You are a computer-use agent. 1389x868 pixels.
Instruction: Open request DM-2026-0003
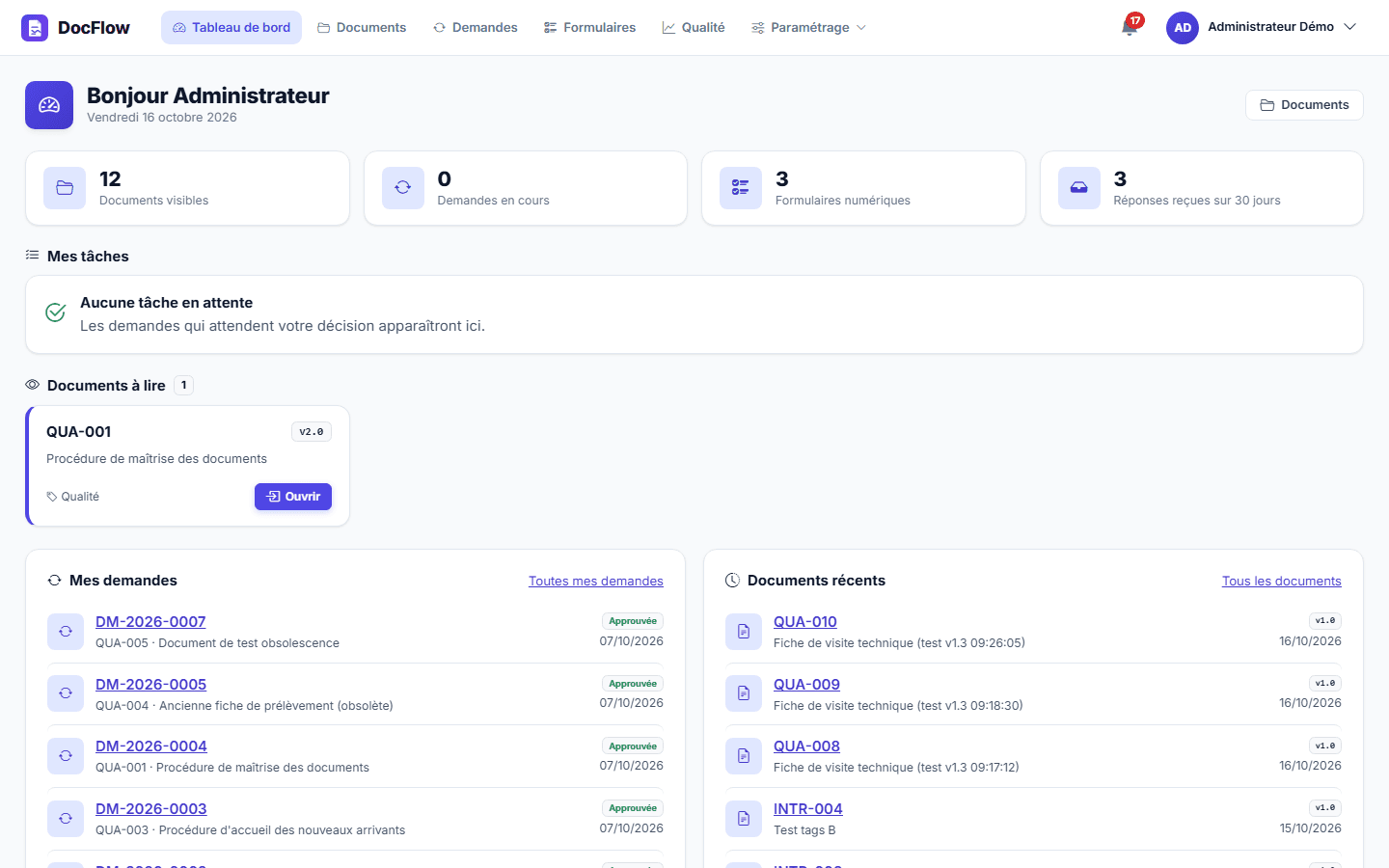(x=151, y=809)
